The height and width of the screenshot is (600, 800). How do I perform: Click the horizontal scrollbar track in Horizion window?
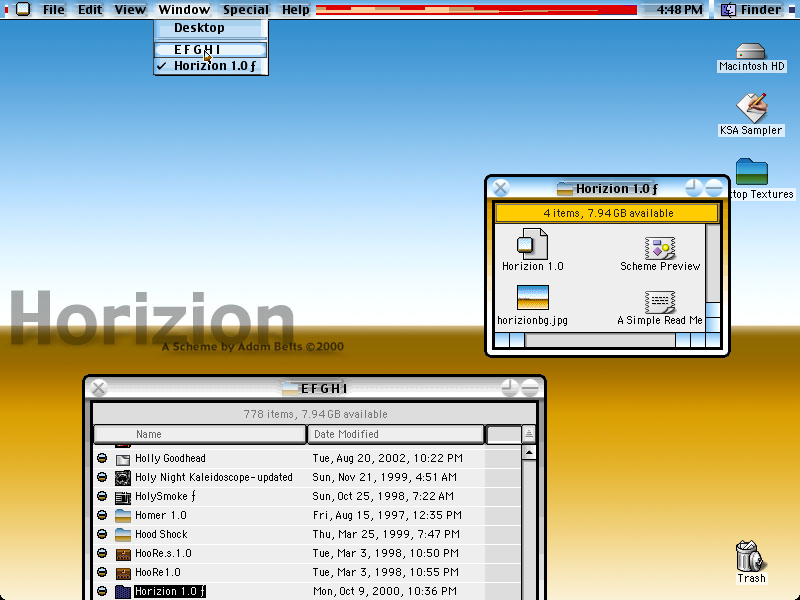[600, 340]
